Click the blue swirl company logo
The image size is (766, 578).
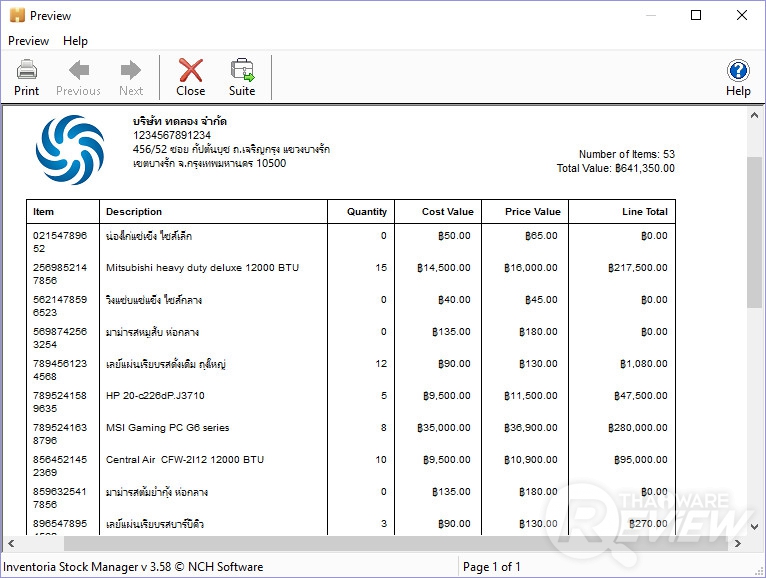coord(70,150)
